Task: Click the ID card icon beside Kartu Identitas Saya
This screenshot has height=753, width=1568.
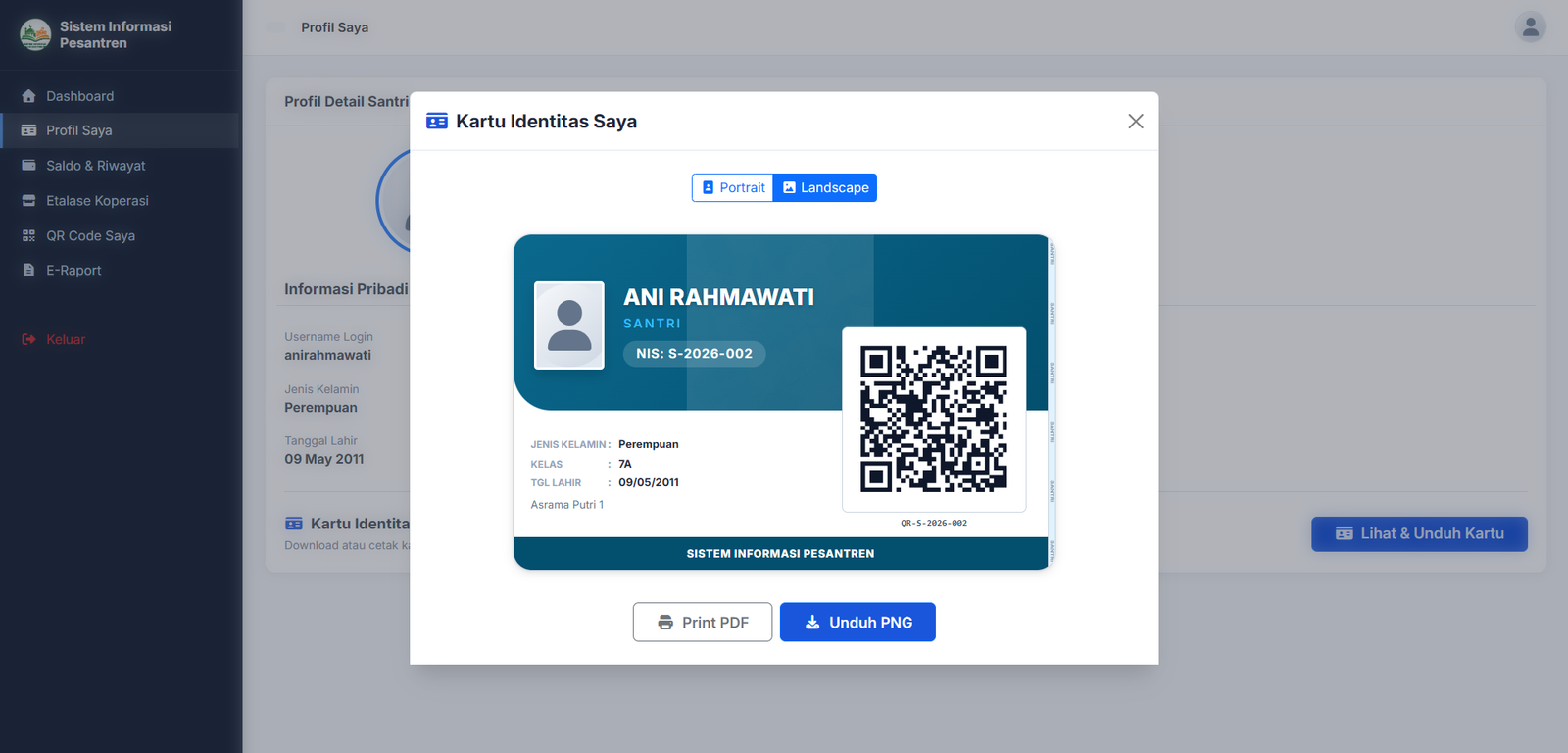Action: (437, 122)
